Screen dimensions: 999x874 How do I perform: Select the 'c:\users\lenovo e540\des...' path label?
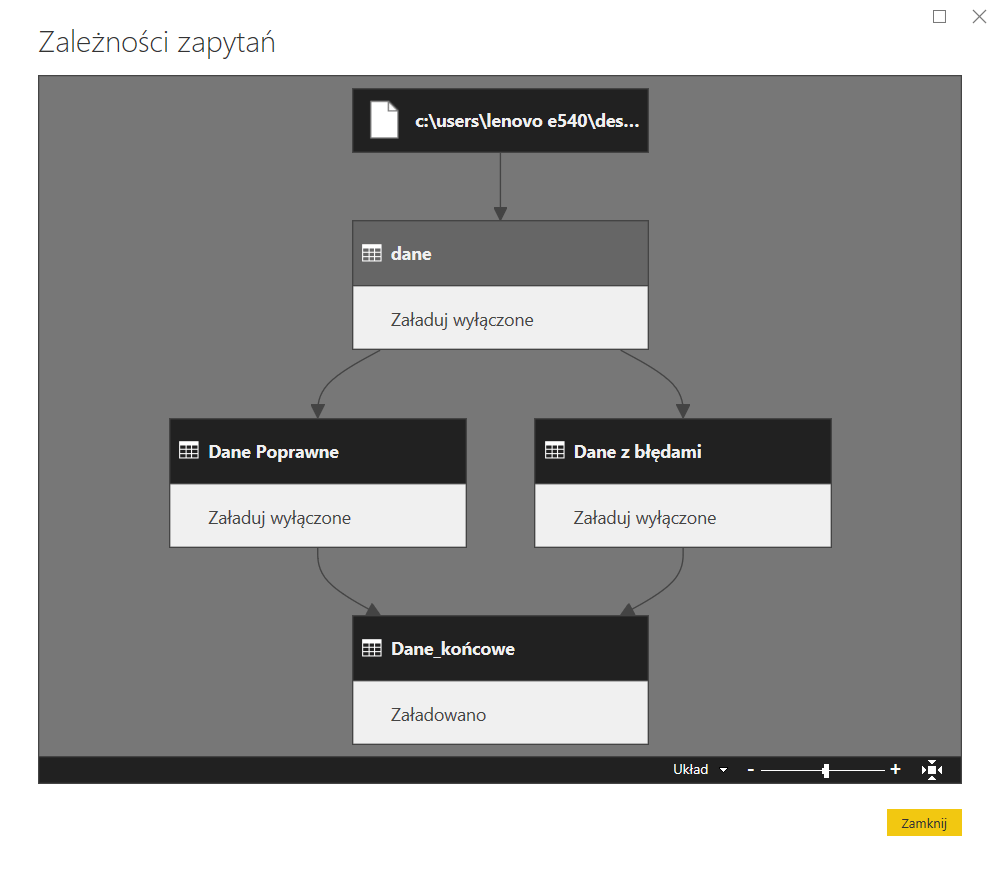(527, 122)
